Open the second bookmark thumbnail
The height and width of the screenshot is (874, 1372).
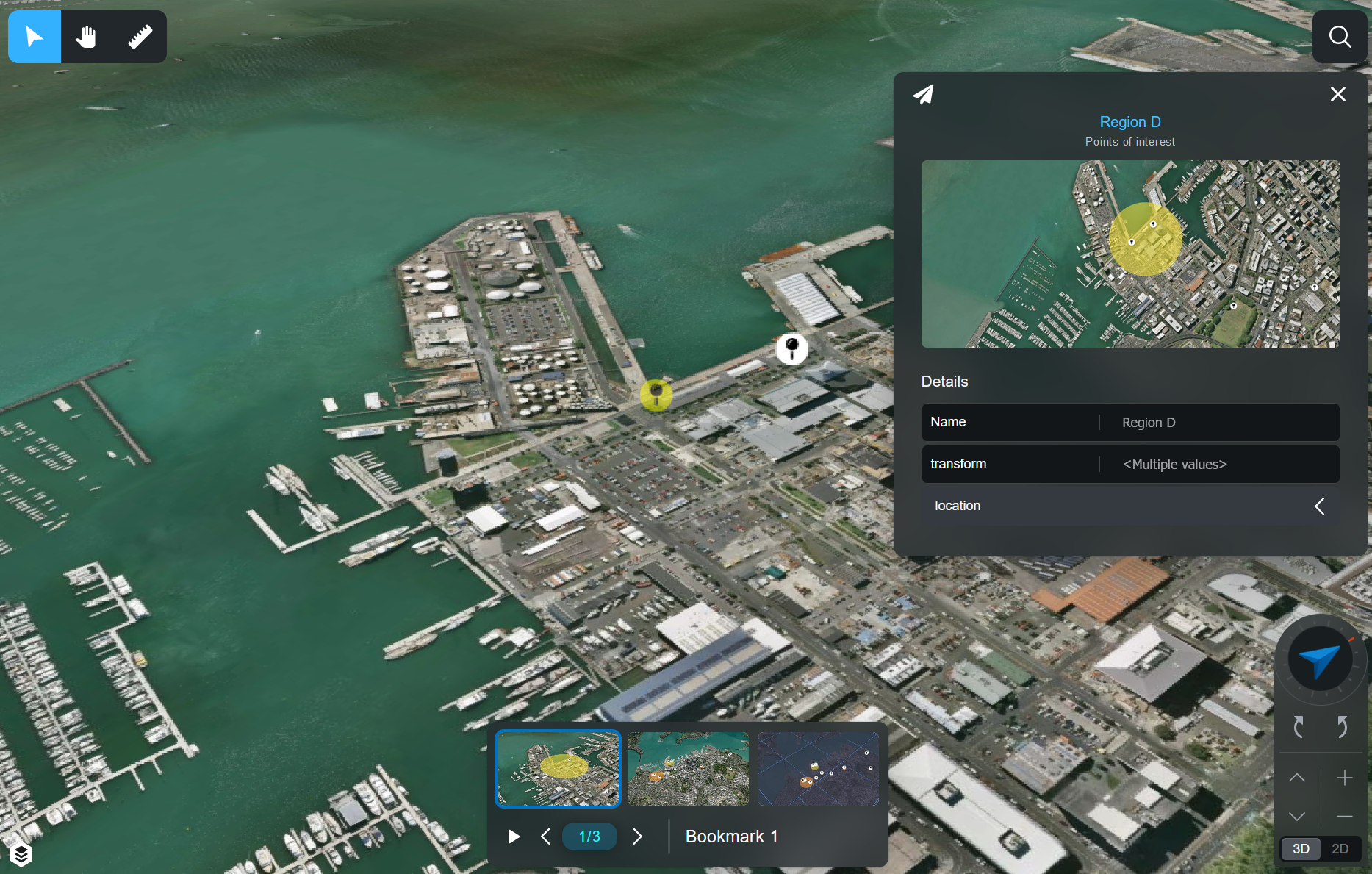tap(688, 768)
